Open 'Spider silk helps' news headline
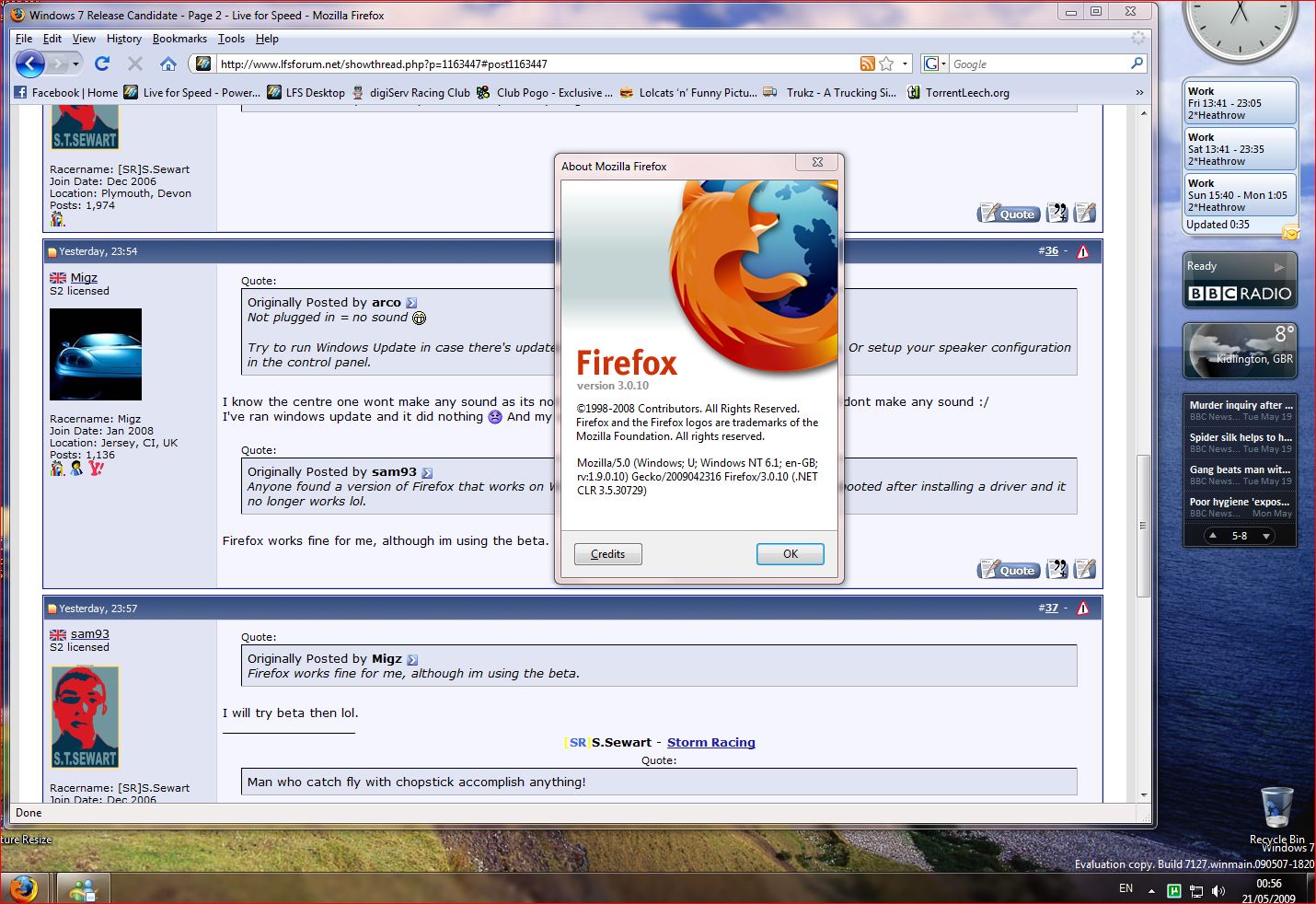Viewport: 1316px width, 904px height. point(1241,437)
